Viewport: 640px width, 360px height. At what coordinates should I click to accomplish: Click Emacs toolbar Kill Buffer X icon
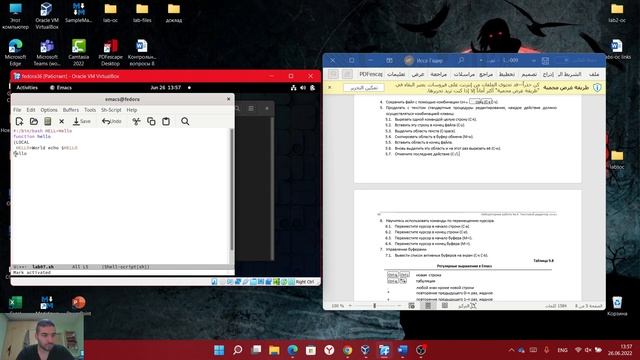pyautogui.click(x=62, y=121)
